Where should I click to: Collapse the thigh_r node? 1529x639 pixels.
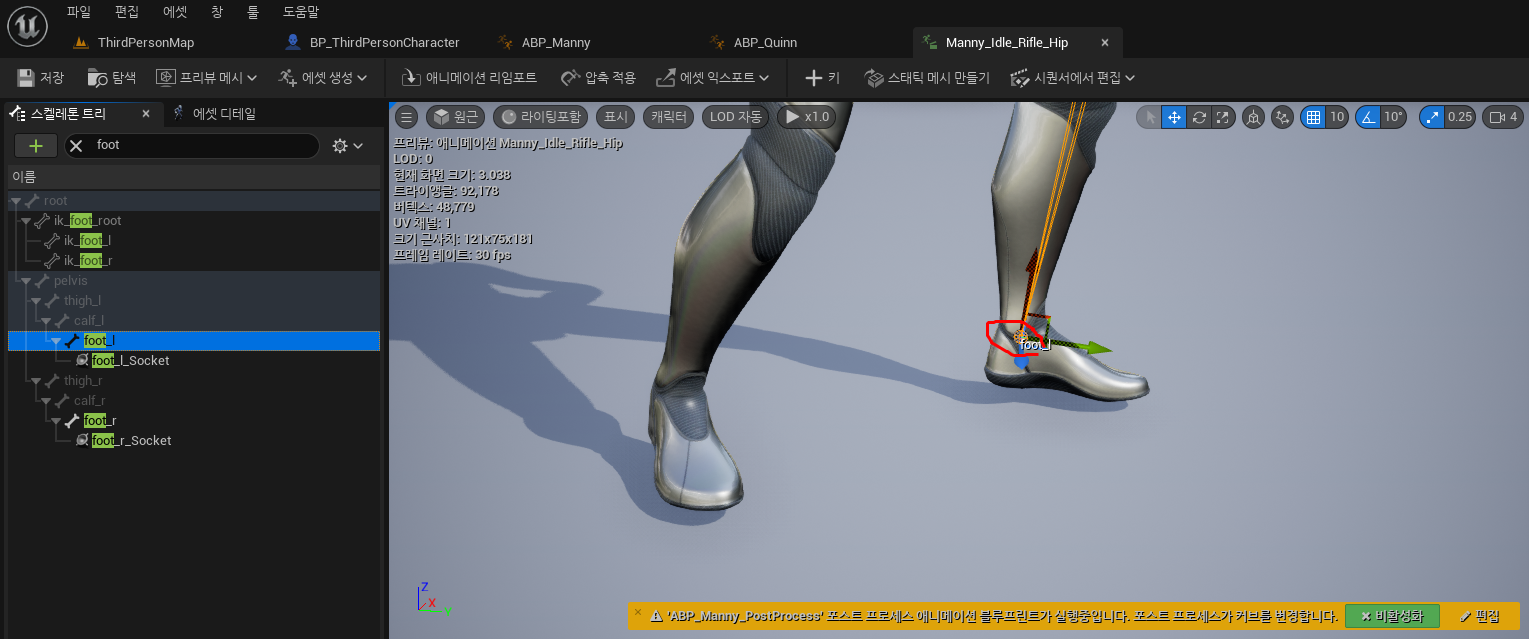[x=37, y=381]
